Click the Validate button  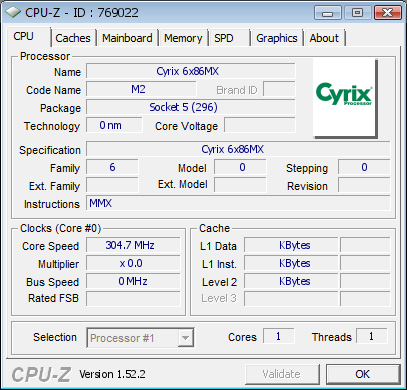[282, 374]
